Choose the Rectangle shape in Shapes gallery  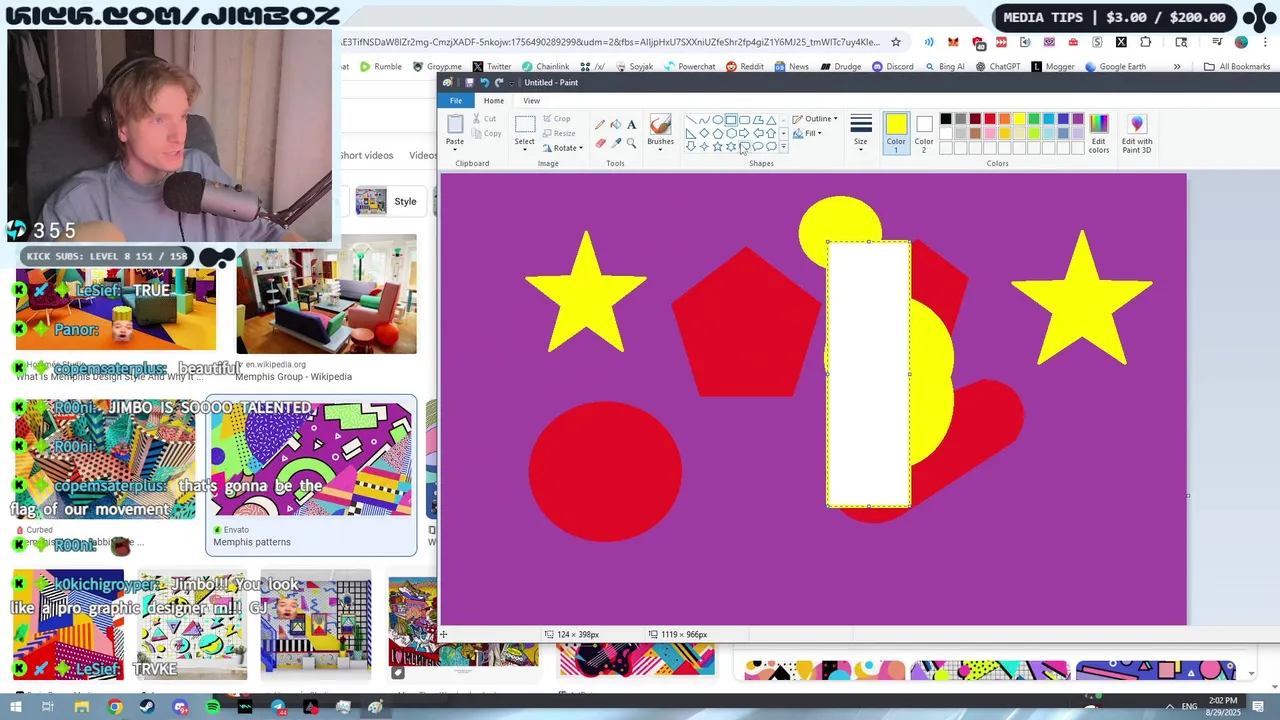[x=731, y=120]
